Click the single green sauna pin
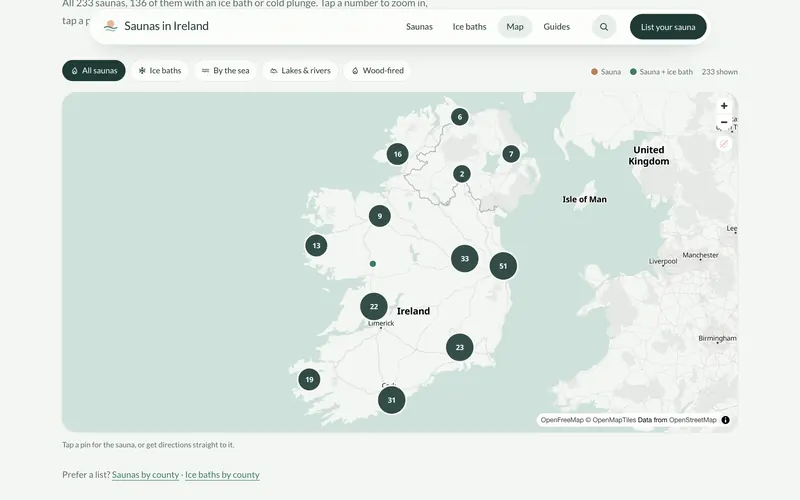 point(372,264)
